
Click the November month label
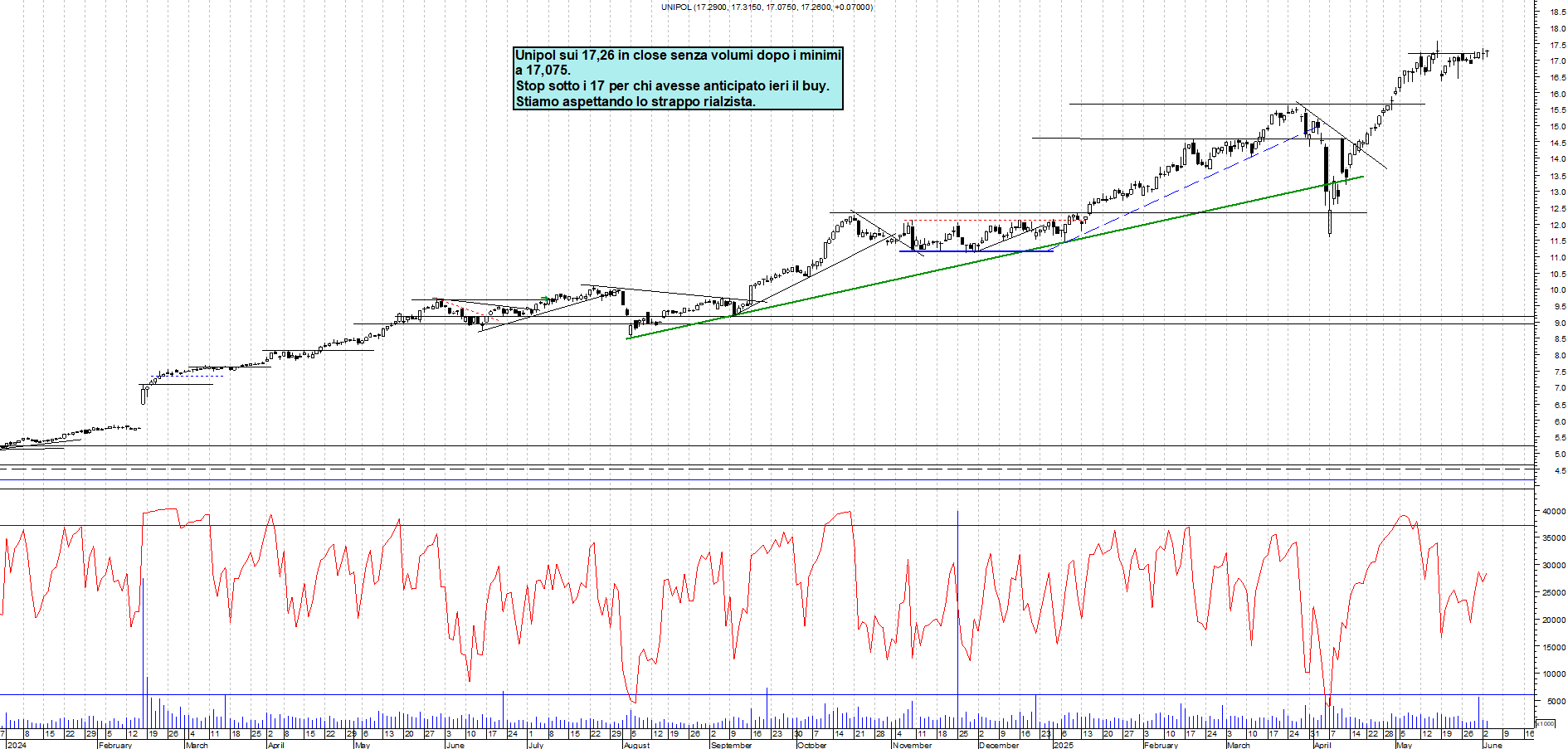point(912,745)
